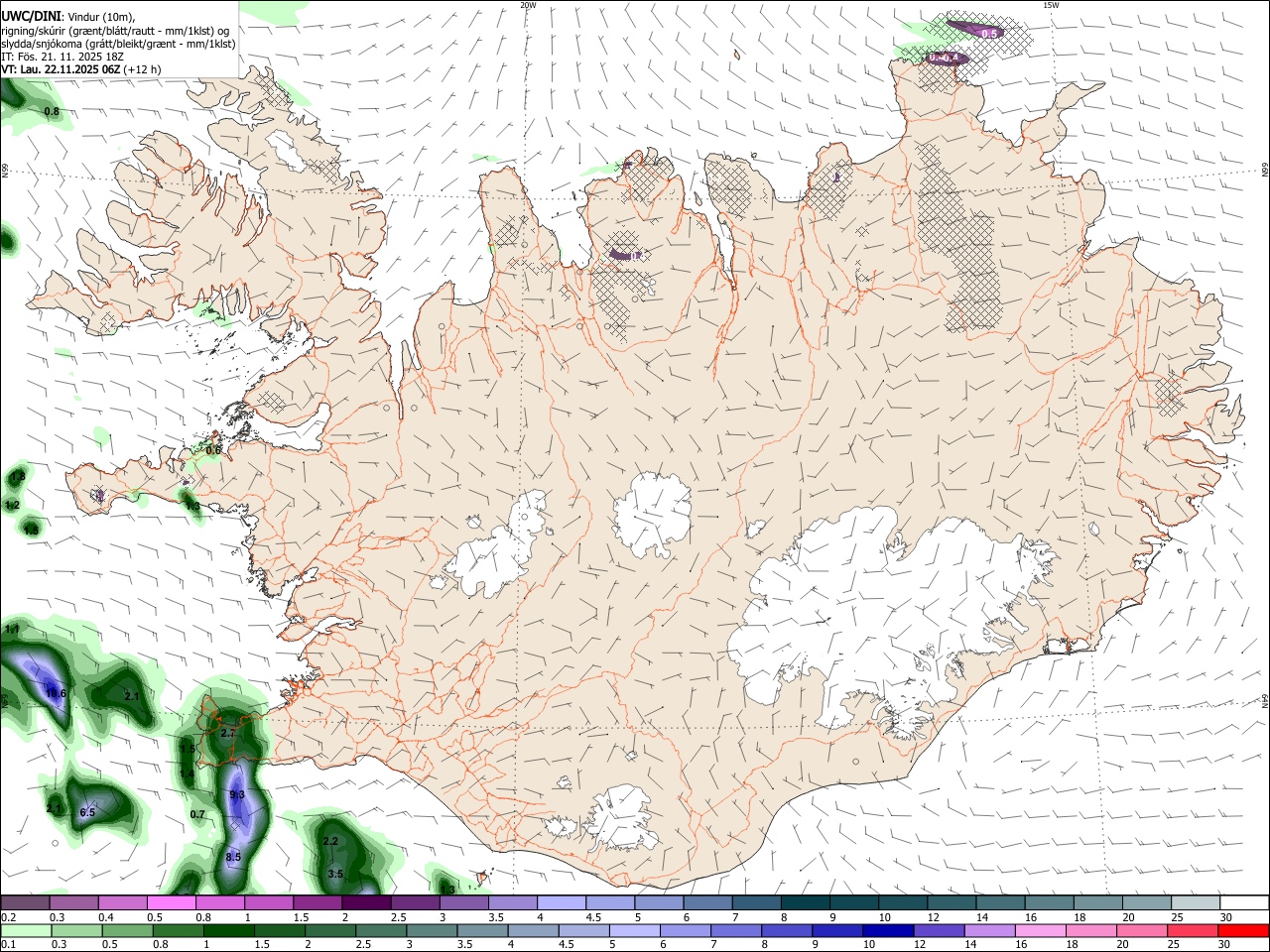
Task: Click the UWC/DINI title text
Action: tap(32, 16)
